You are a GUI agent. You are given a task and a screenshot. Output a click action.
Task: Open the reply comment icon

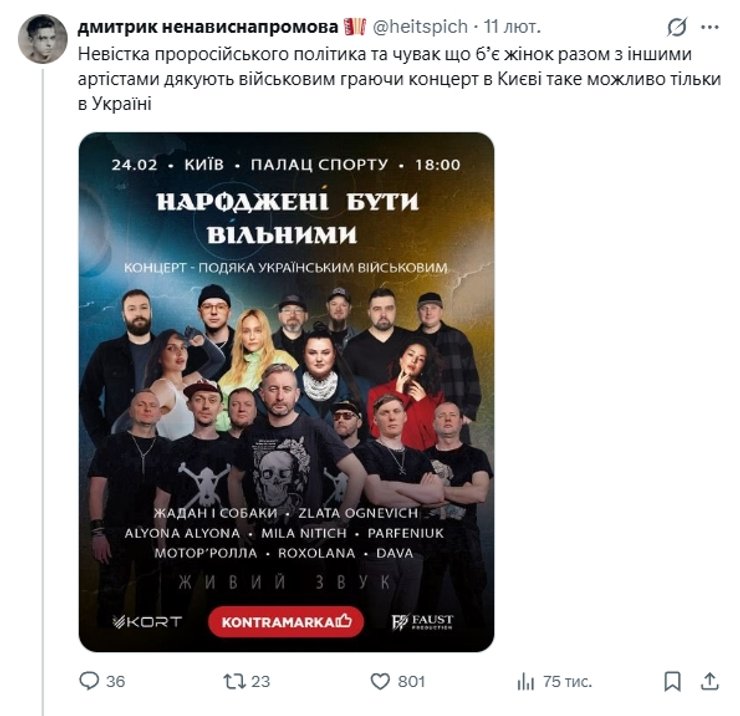click(x=89, y=681)
